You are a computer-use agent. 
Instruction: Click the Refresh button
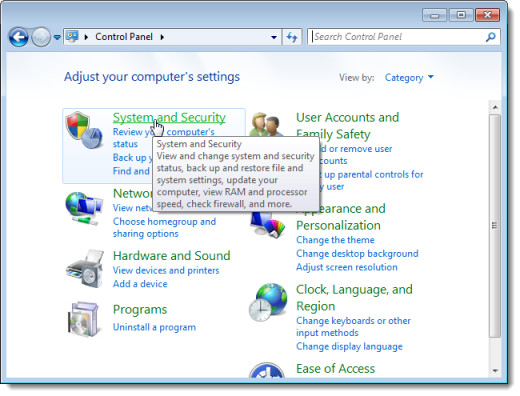tap(292, 37)
